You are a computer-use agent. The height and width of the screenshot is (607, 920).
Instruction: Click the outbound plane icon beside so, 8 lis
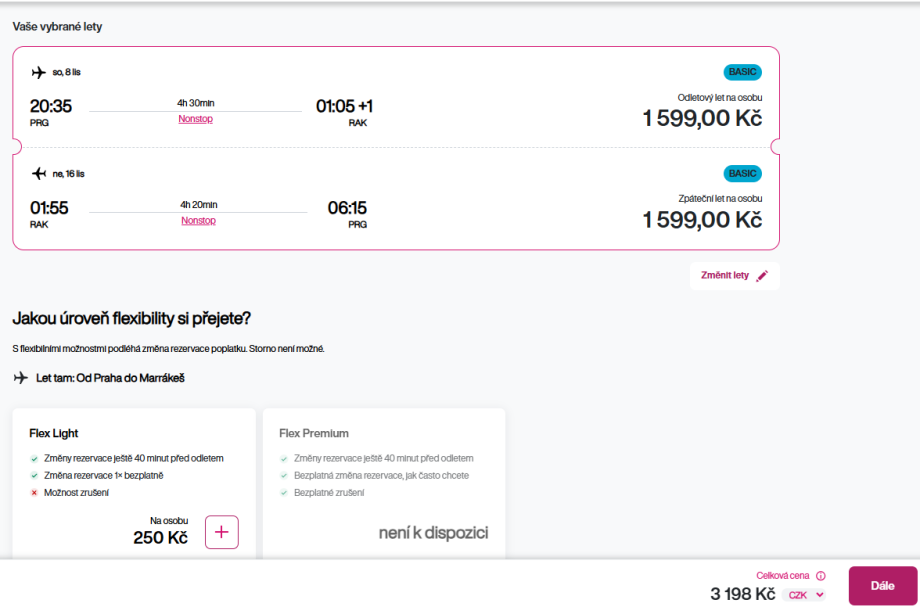point(39,72)
